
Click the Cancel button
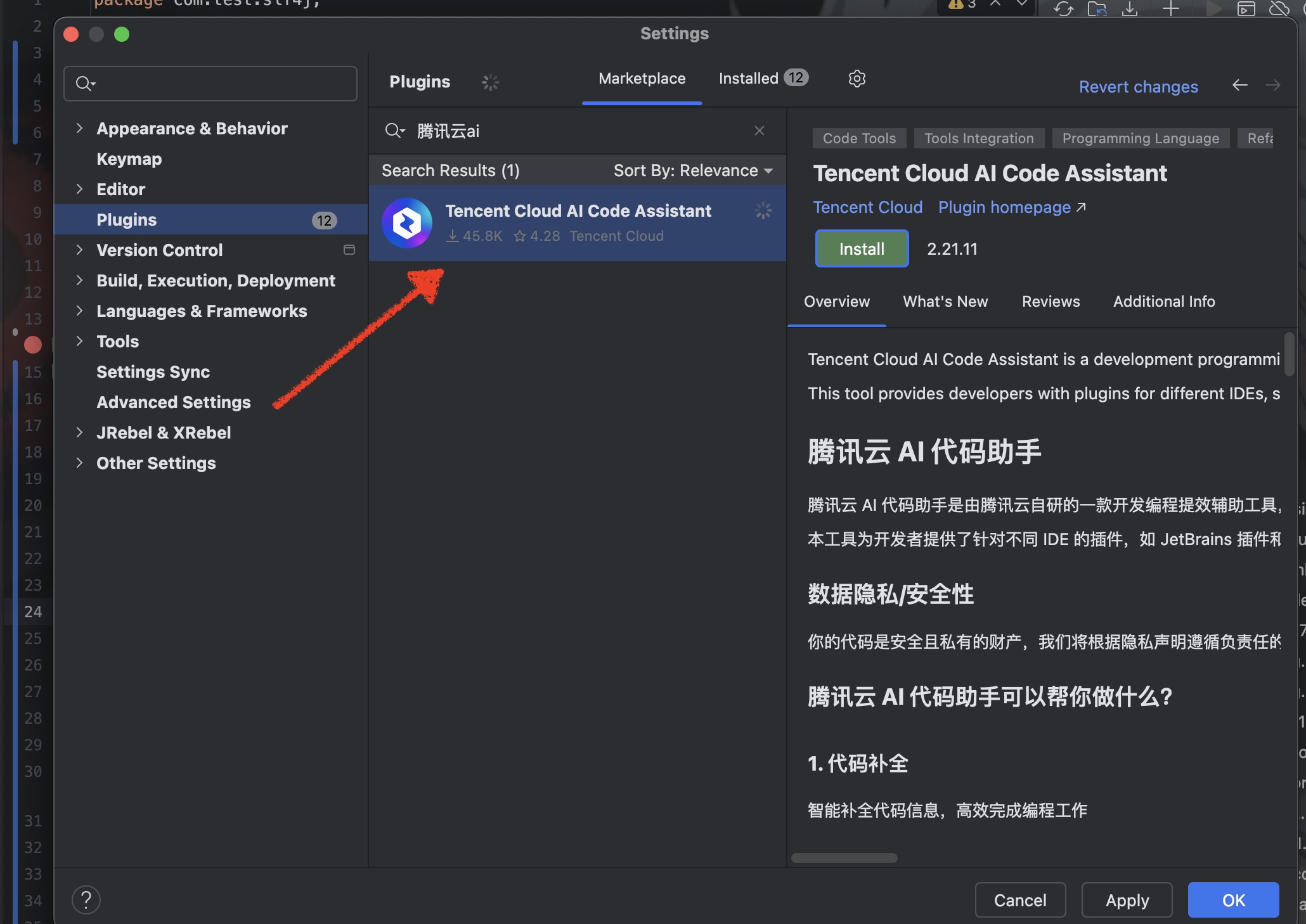1020,900
